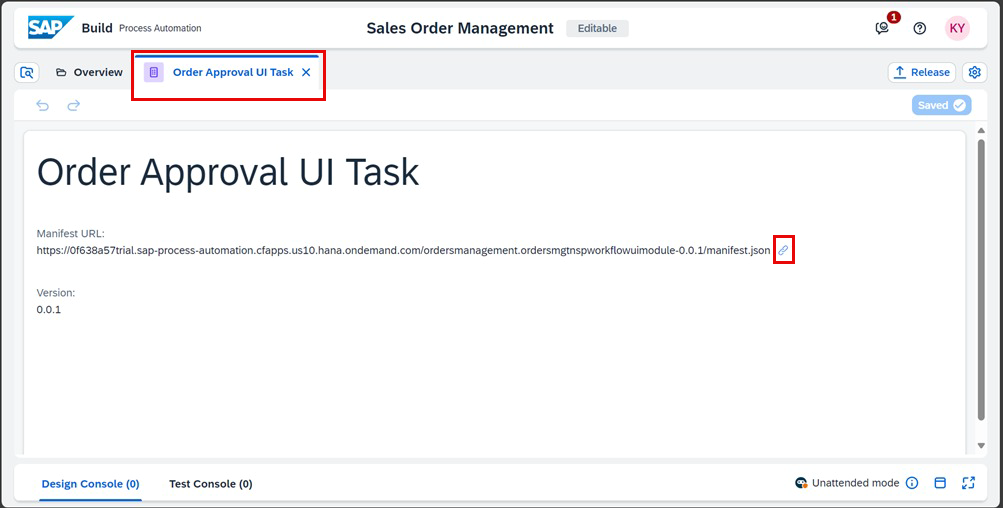Click the Order Approval UI Task heading
Viewport: 1003px width, 508px height.
[x=228, y=172]
